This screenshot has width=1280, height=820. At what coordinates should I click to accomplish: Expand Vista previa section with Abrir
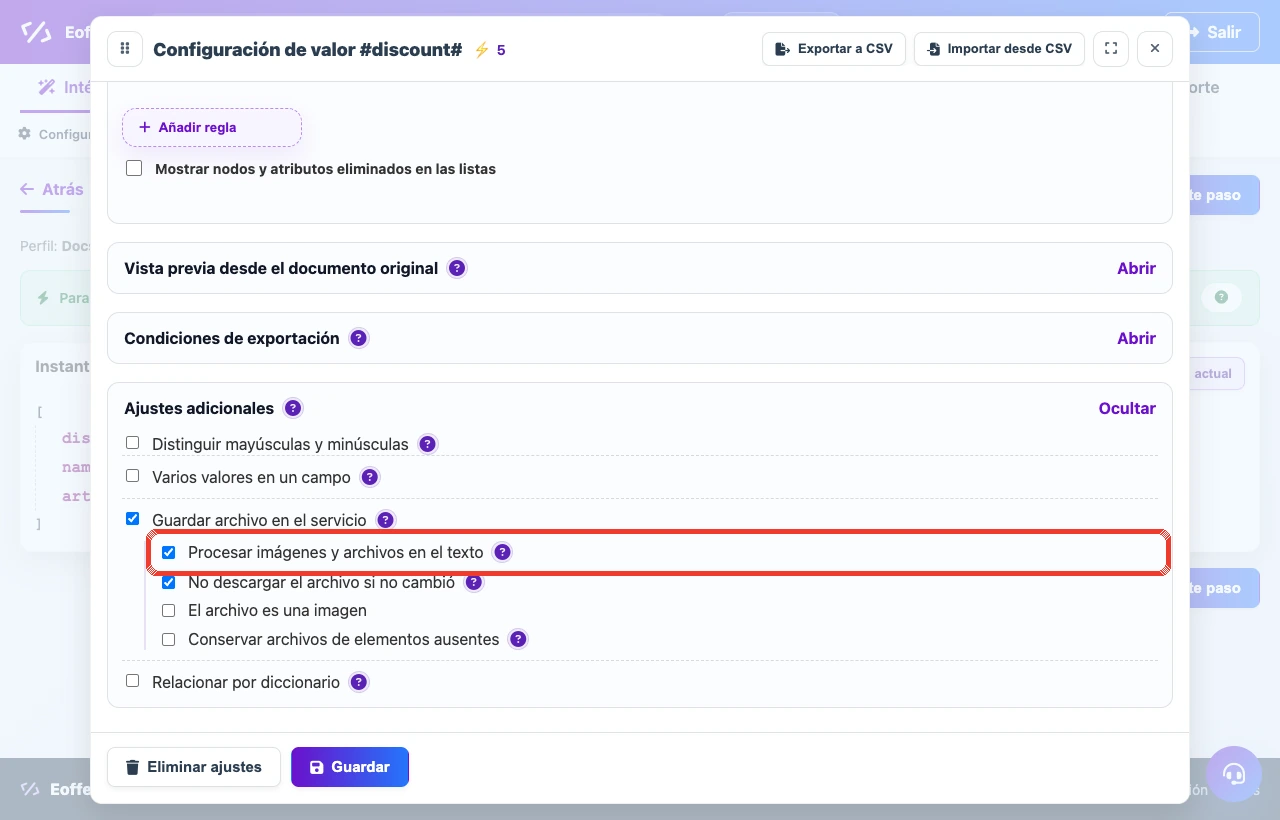(1136, 268)
